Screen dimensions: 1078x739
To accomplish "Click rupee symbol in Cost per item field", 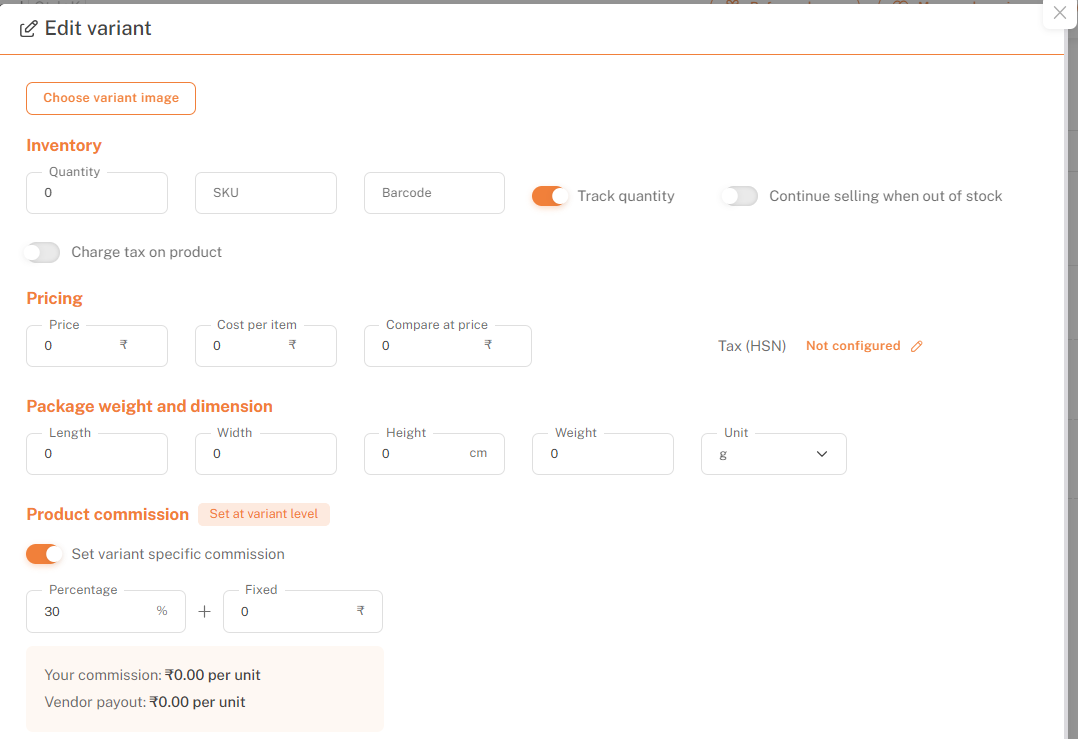I will click(x=292, y=344).
